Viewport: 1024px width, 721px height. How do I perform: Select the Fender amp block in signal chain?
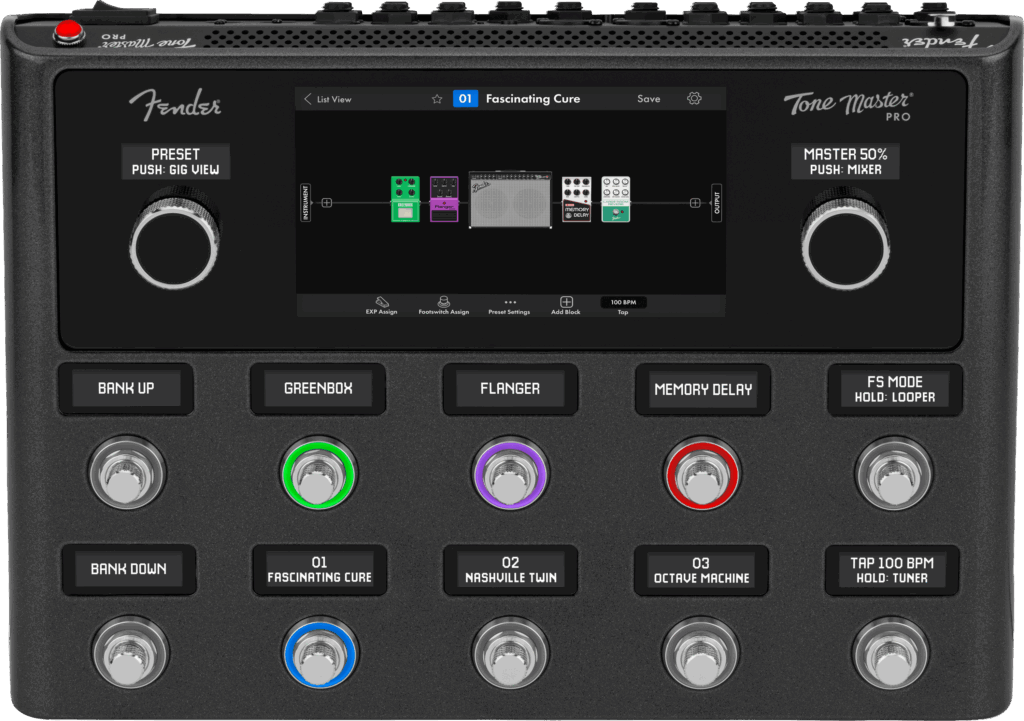click(x=511, y=200)
